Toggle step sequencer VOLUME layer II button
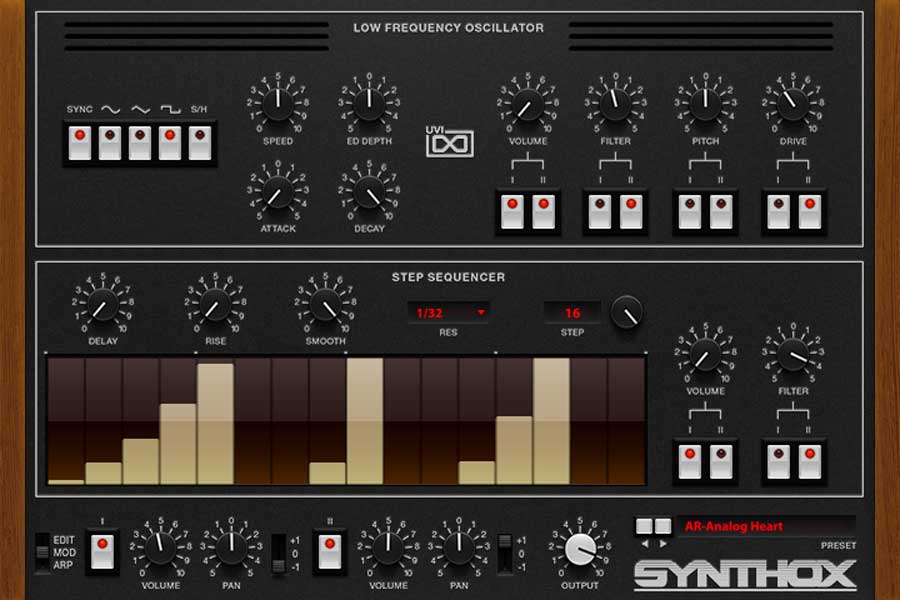 point(721,462)
